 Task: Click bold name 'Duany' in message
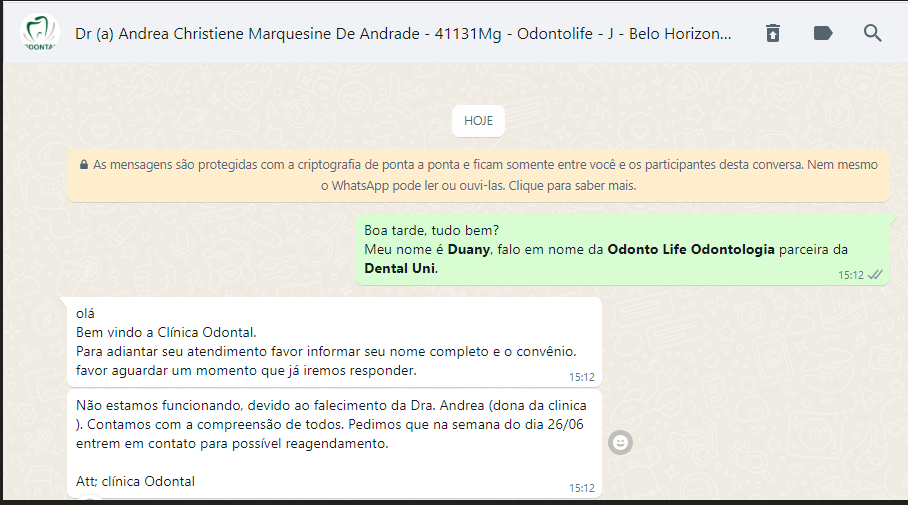point(469,250)
